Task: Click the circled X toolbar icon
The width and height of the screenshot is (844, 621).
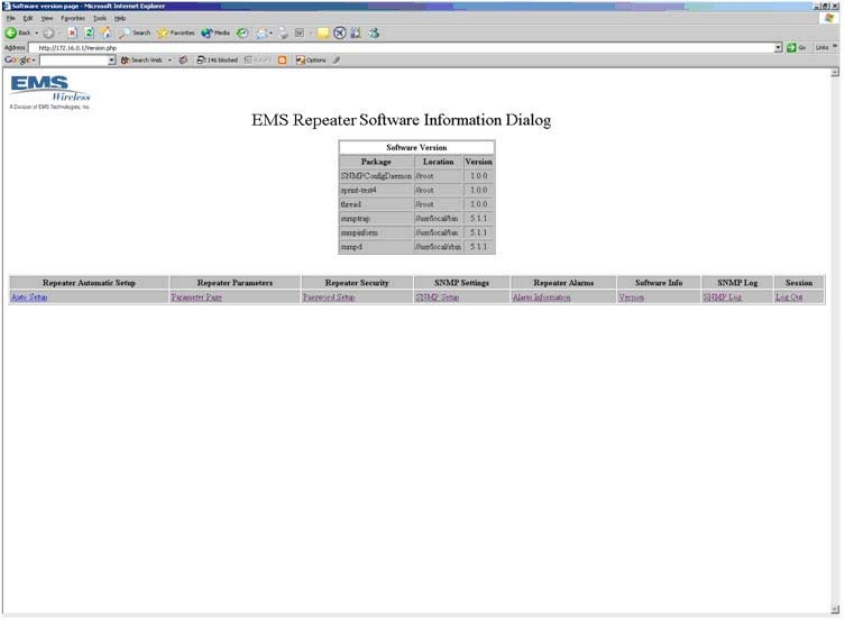Action: 339,33
